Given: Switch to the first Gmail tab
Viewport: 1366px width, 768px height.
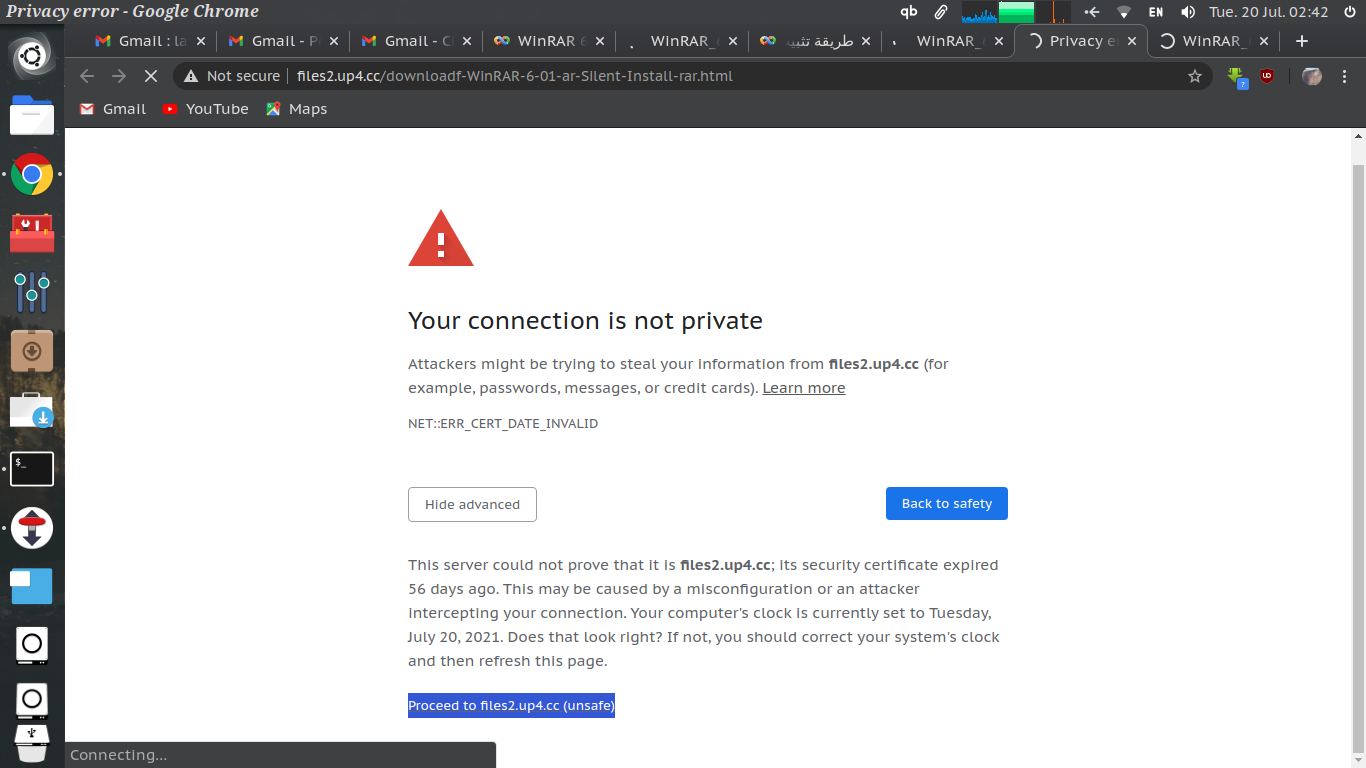Looking at the screenshot, I should tap(150, 41).
